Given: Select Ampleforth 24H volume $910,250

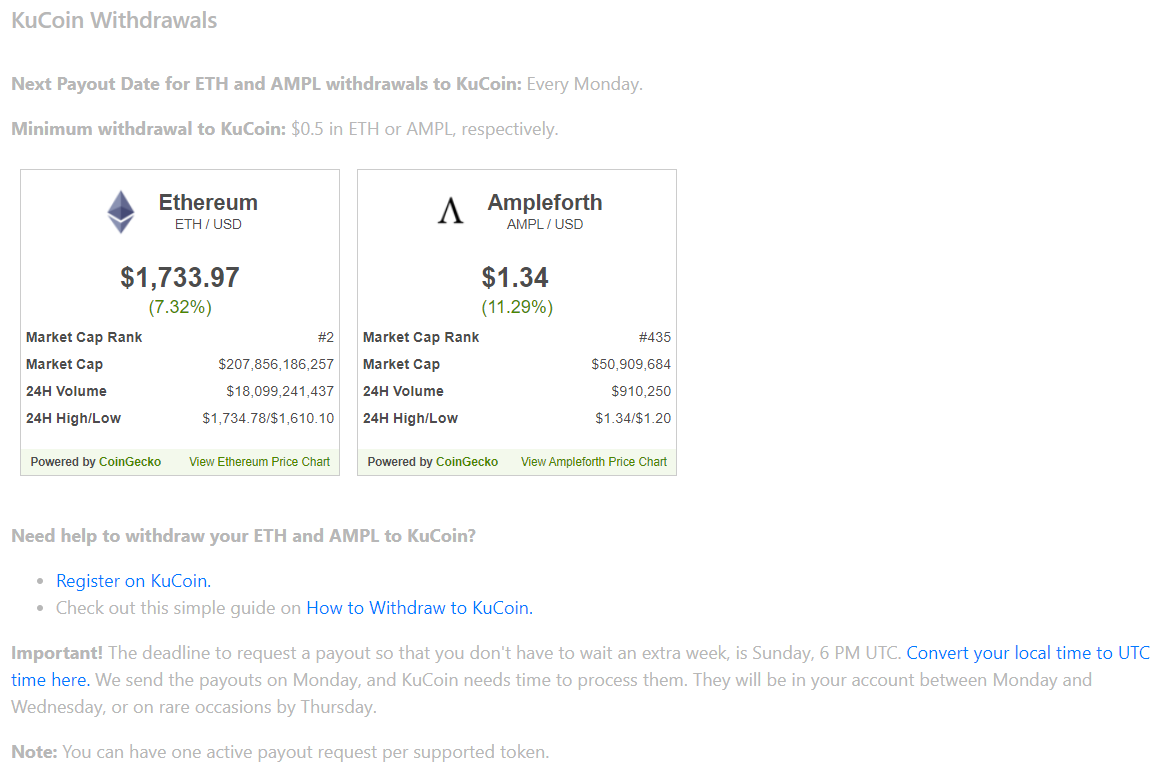Looking at the screenshot, I should 641,391.
